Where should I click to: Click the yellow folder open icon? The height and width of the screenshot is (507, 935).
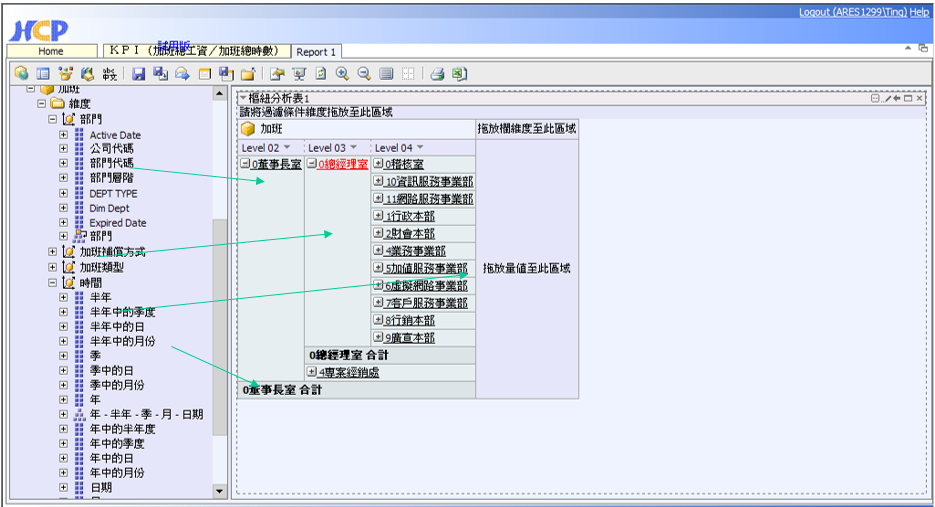pyautogui.click(x=248, y=73)
